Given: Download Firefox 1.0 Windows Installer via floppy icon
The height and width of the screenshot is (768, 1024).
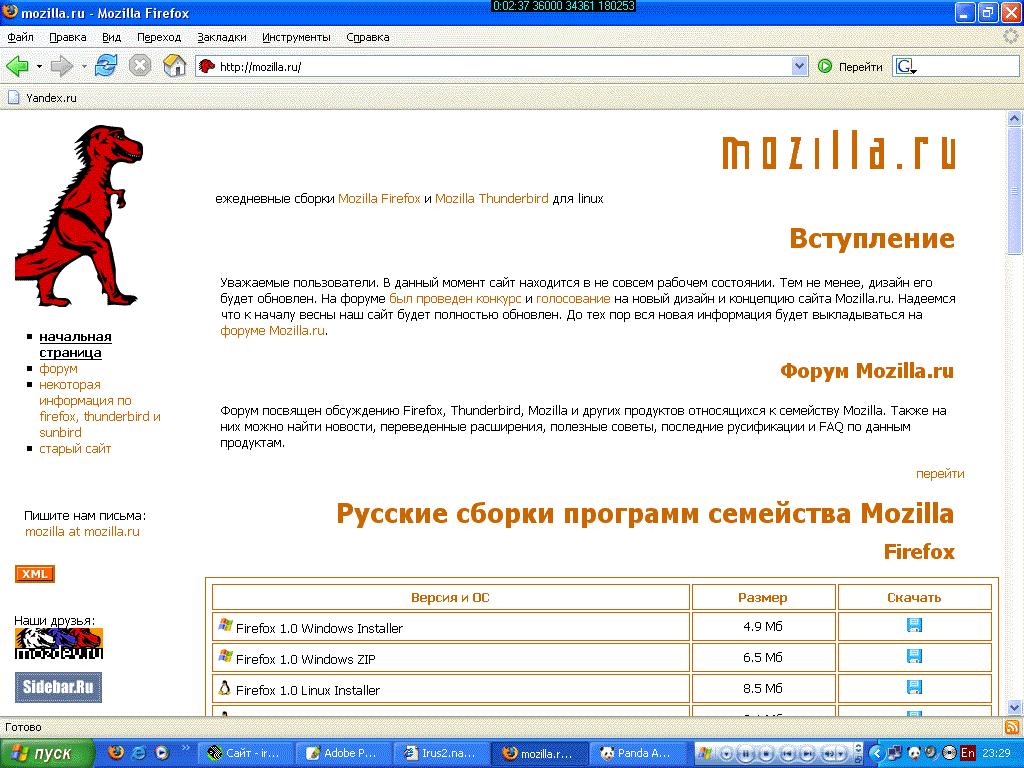Looking at the screenshot, I should point(914,626).
